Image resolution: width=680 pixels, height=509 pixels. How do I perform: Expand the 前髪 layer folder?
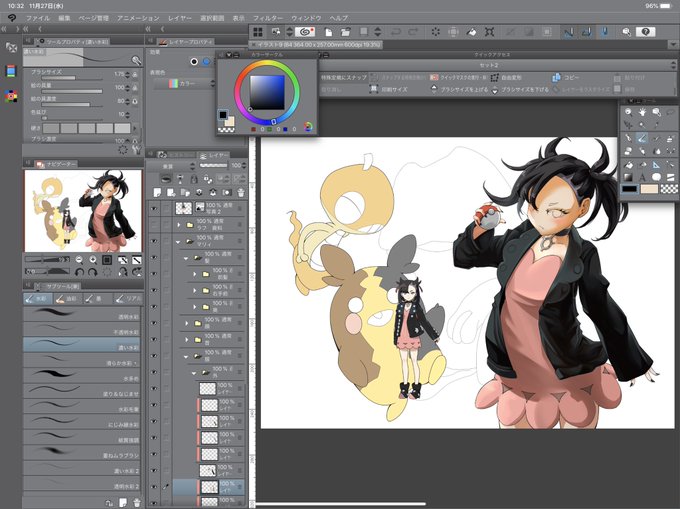[195, 274]
